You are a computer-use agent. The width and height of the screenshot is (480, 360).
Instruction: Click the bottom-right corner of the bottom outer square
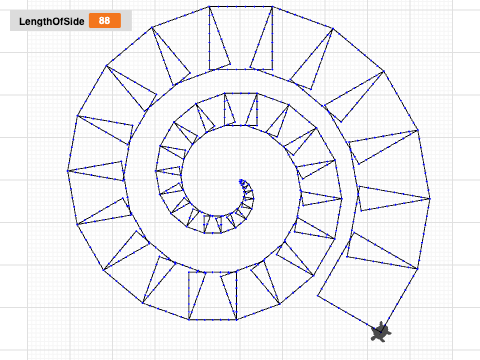pyautogui.click(x=237, y=320)
